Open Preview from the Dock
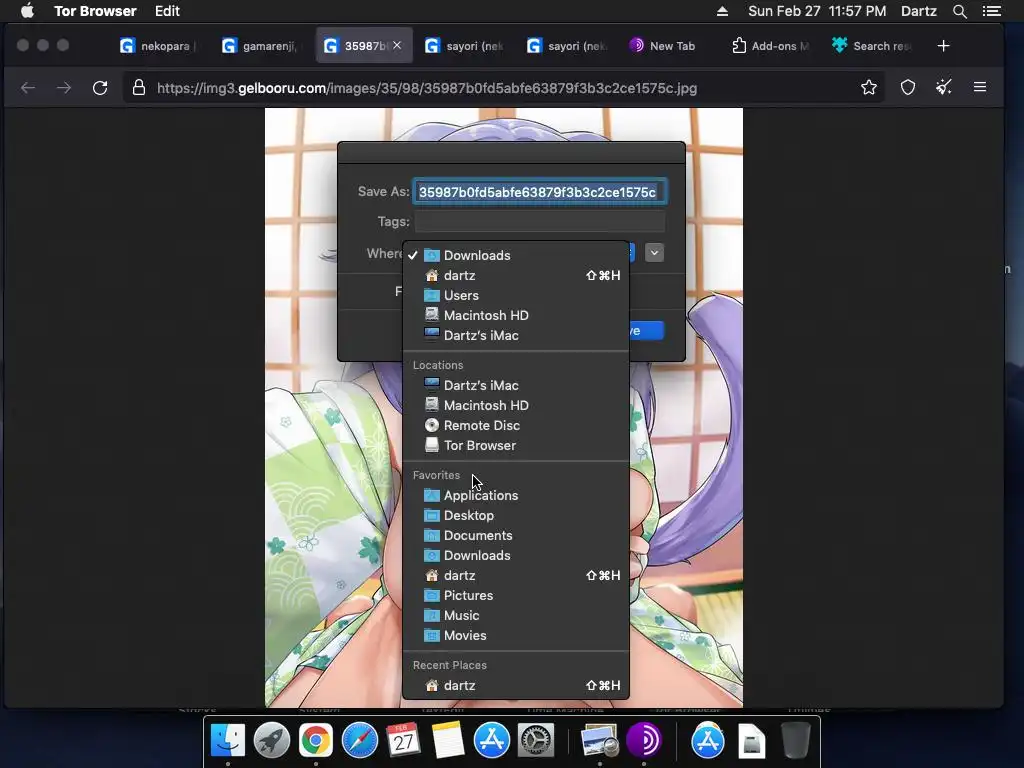Image resolution: width=1024 pixels, height=768 pixels. tap(600, 741)
